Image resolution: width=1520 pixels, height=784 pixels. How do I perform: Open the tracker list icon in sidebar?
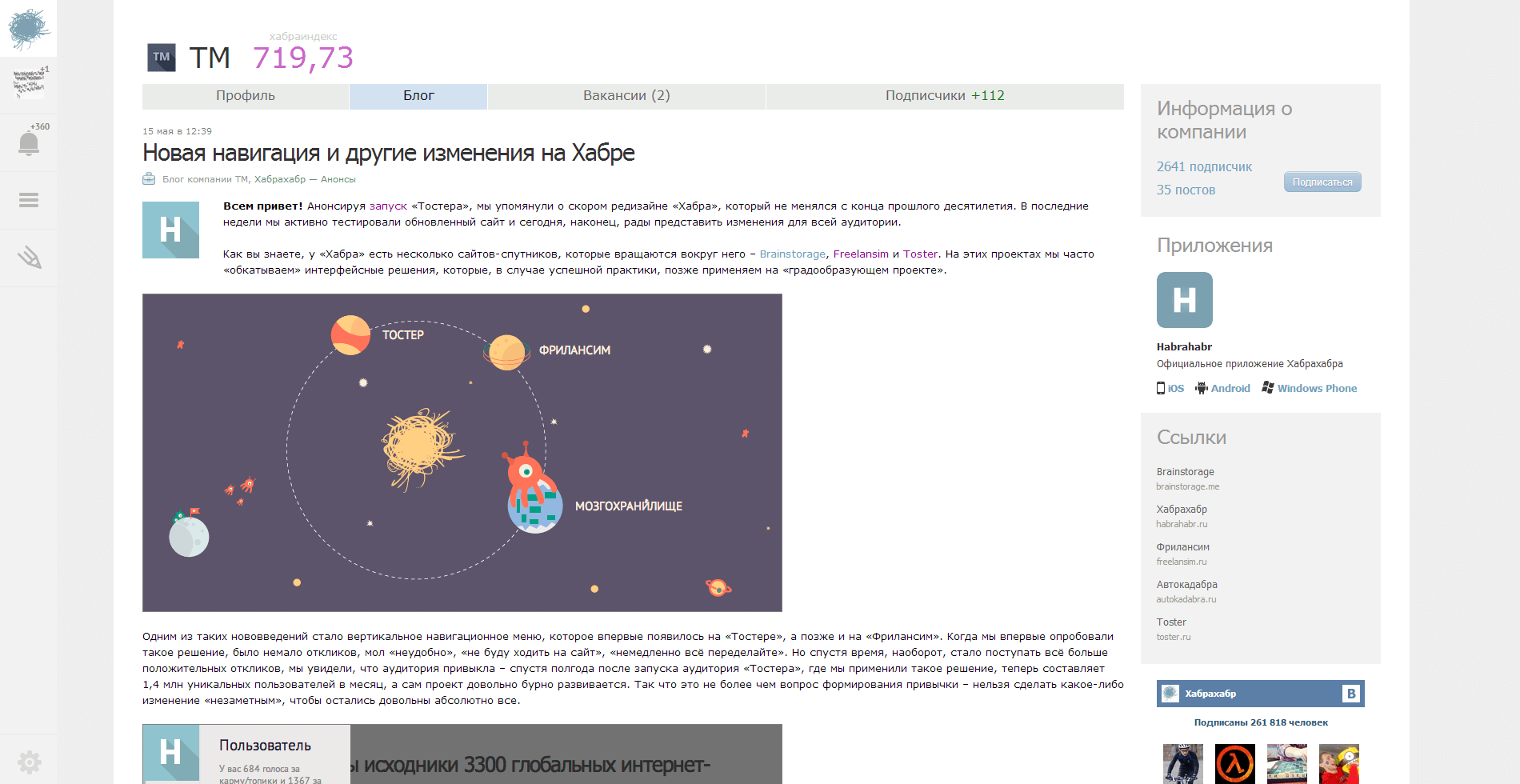[x=29, y=199]
